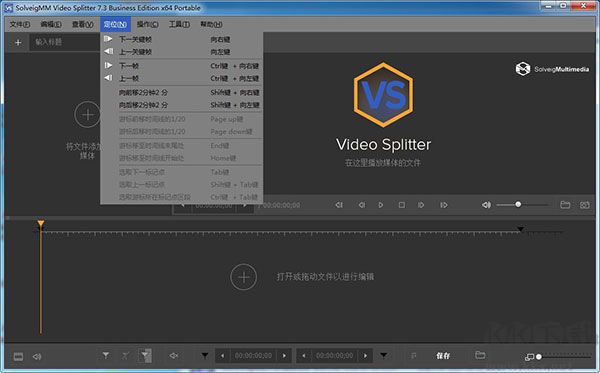Stop playback with the square stop button
This screenshot has width=600, height=373.
(401, 205)
